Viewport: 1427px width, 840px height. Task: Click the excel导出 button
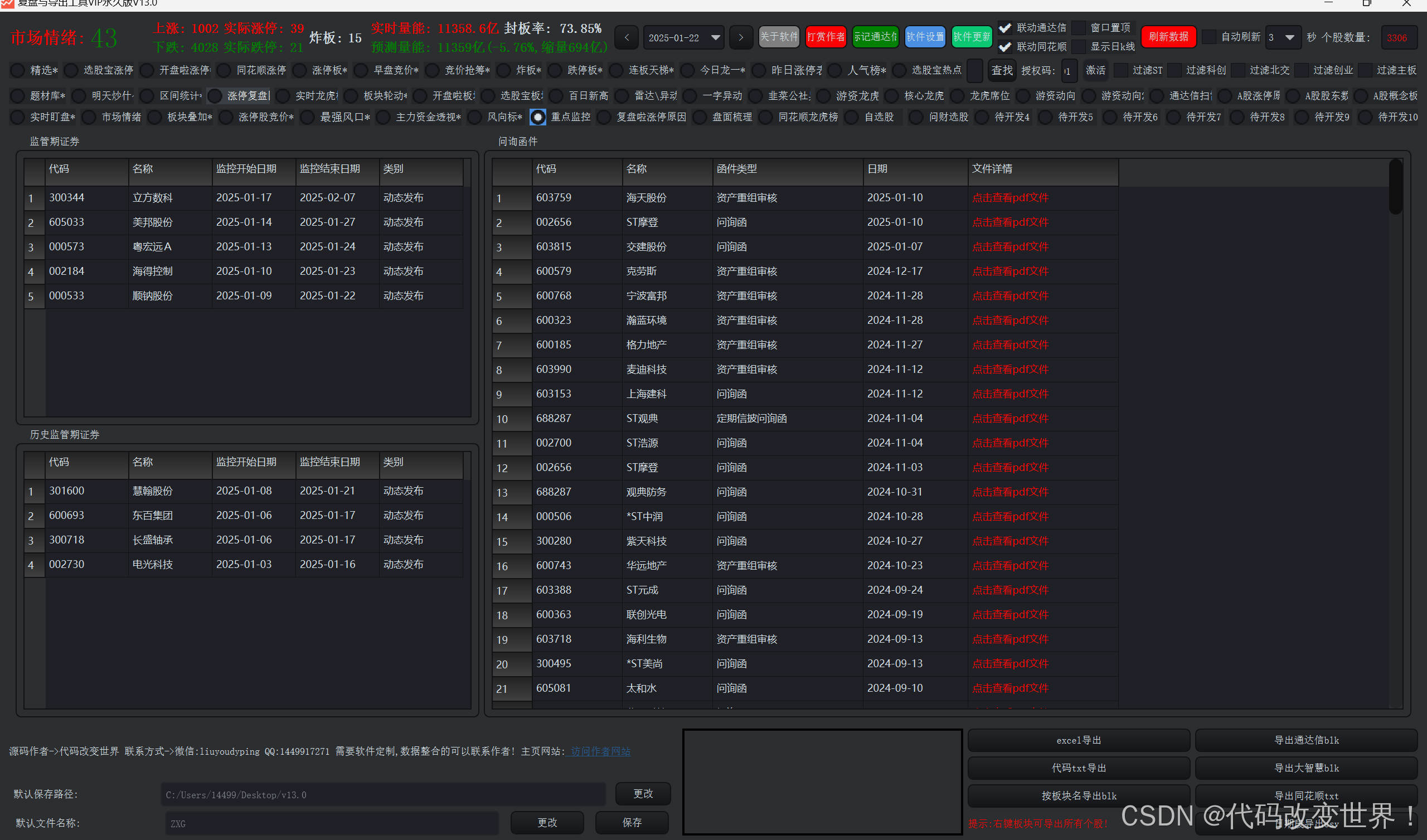pyautogui.click(x=1078, y=740)
